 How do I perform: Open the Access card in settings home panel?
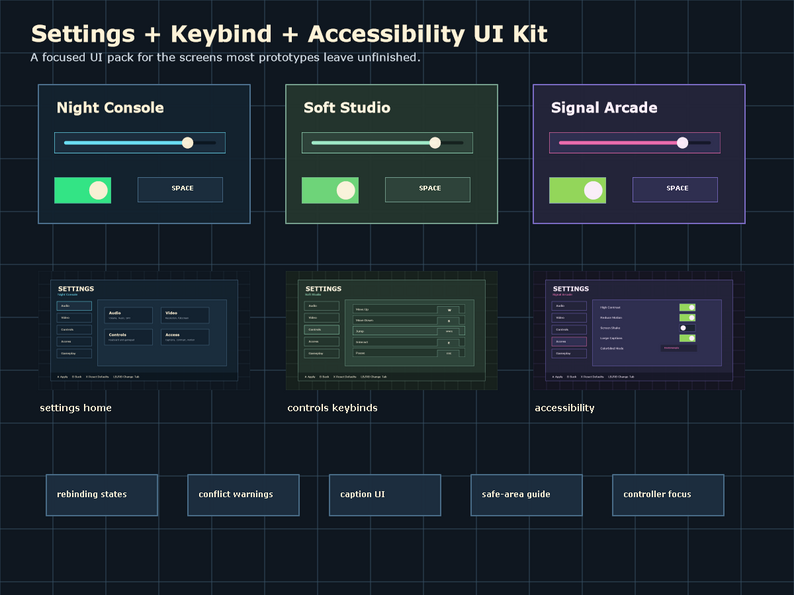[x=185, y=337]
